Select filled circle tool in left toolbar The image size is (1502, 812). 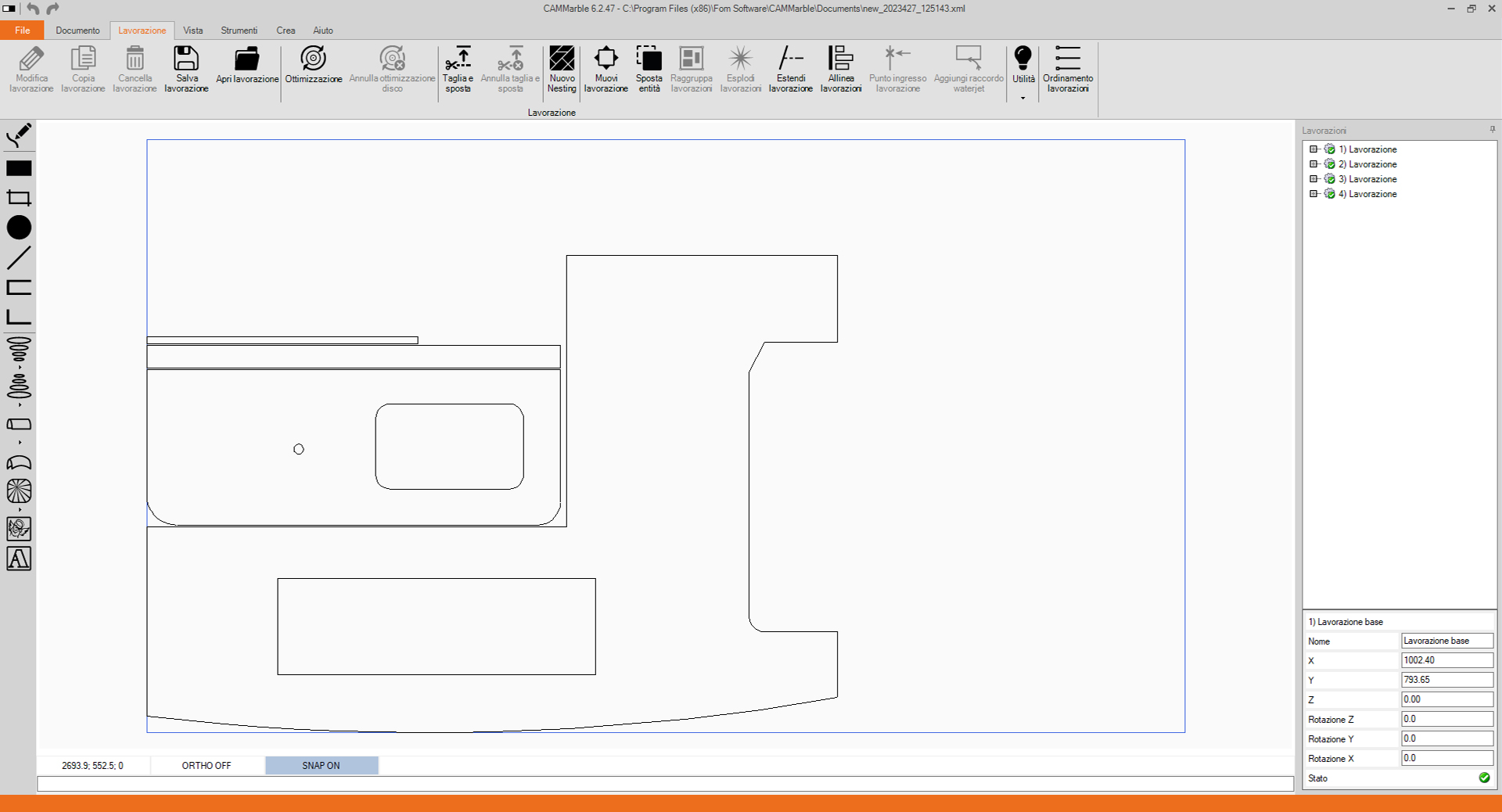click(x=19, y=228)
